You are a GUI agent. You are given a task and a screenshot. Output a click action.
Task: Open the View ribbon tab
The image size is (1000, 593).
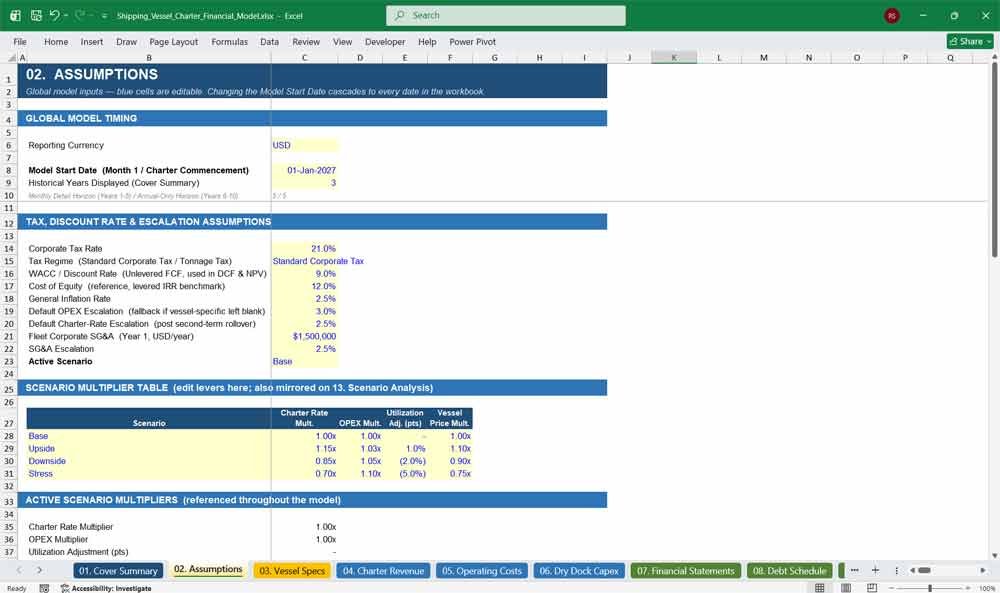(x=342, y=41)
